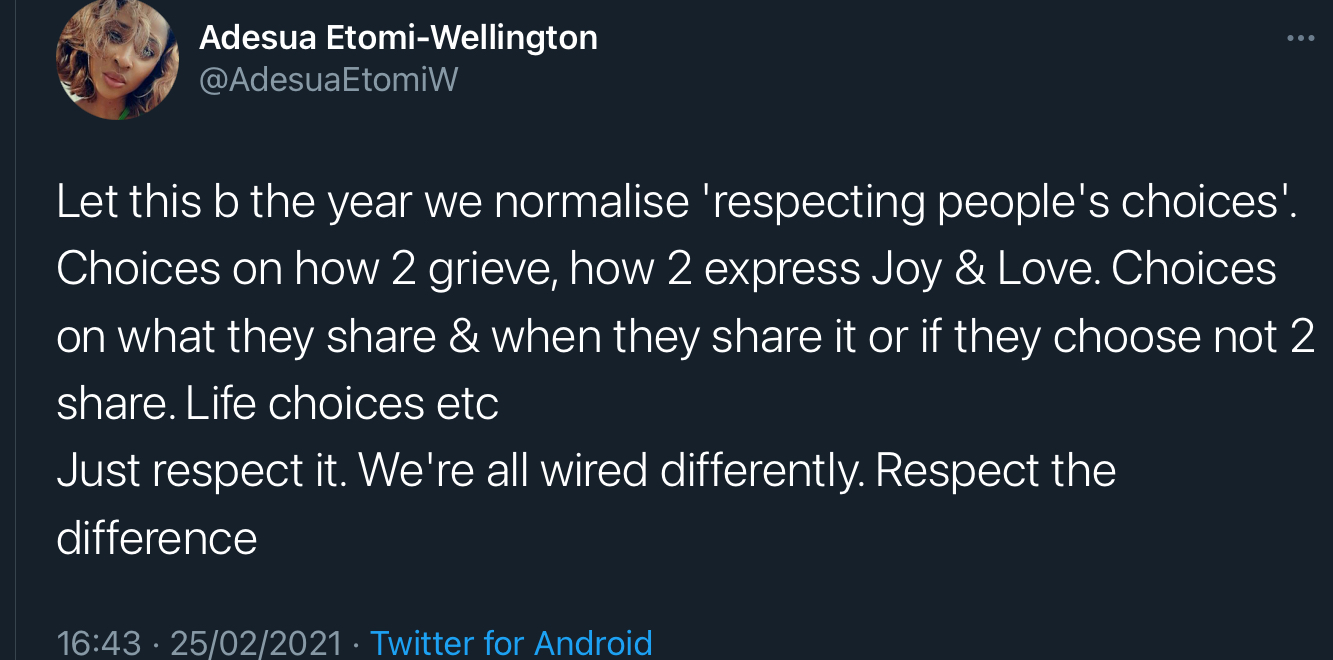Screen dimensions: 1333x660
Task: Click the text "share. Life choices etc"
Action: coord(277,404)
